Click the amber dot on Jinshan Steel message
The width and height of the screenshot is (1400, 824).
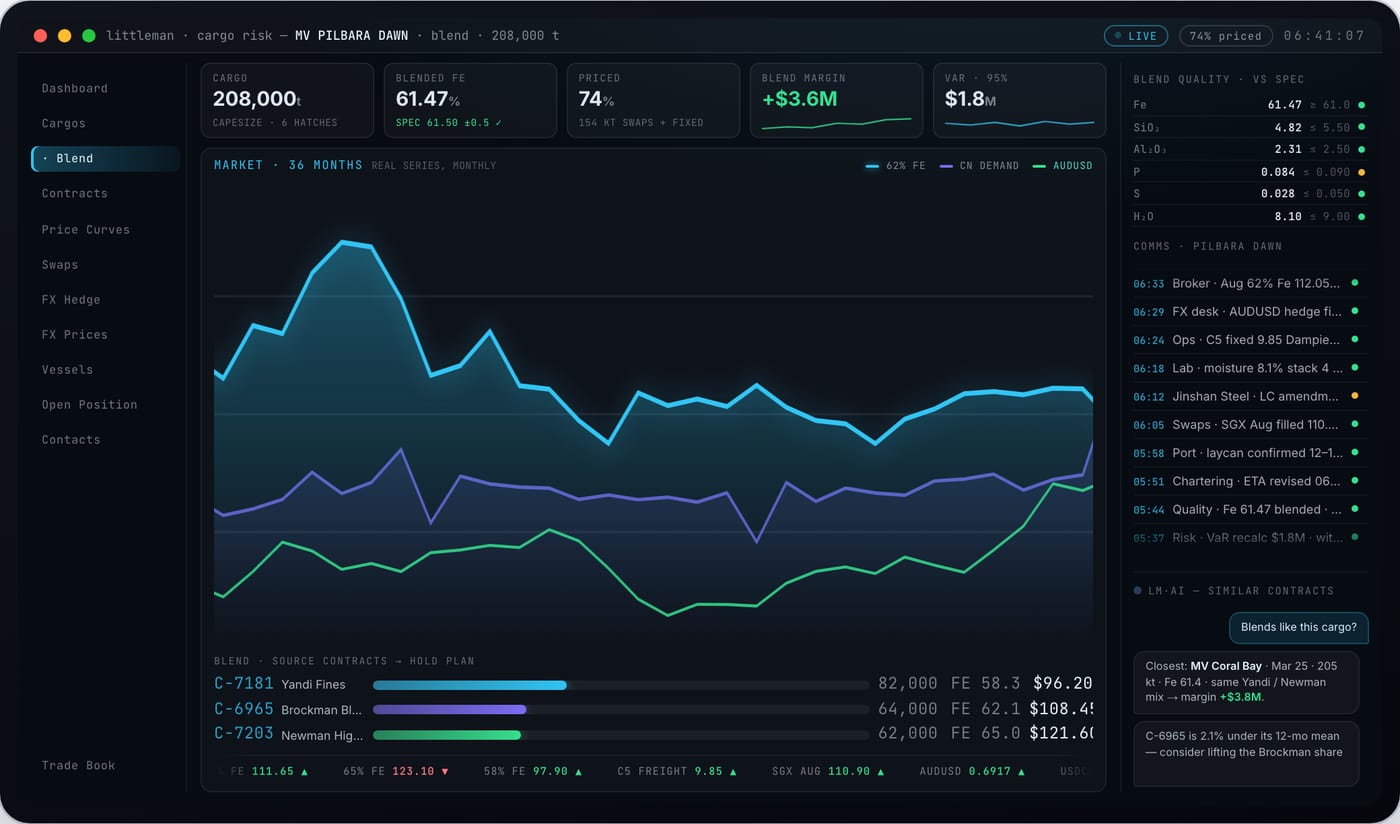click(x=1355, y=396)
